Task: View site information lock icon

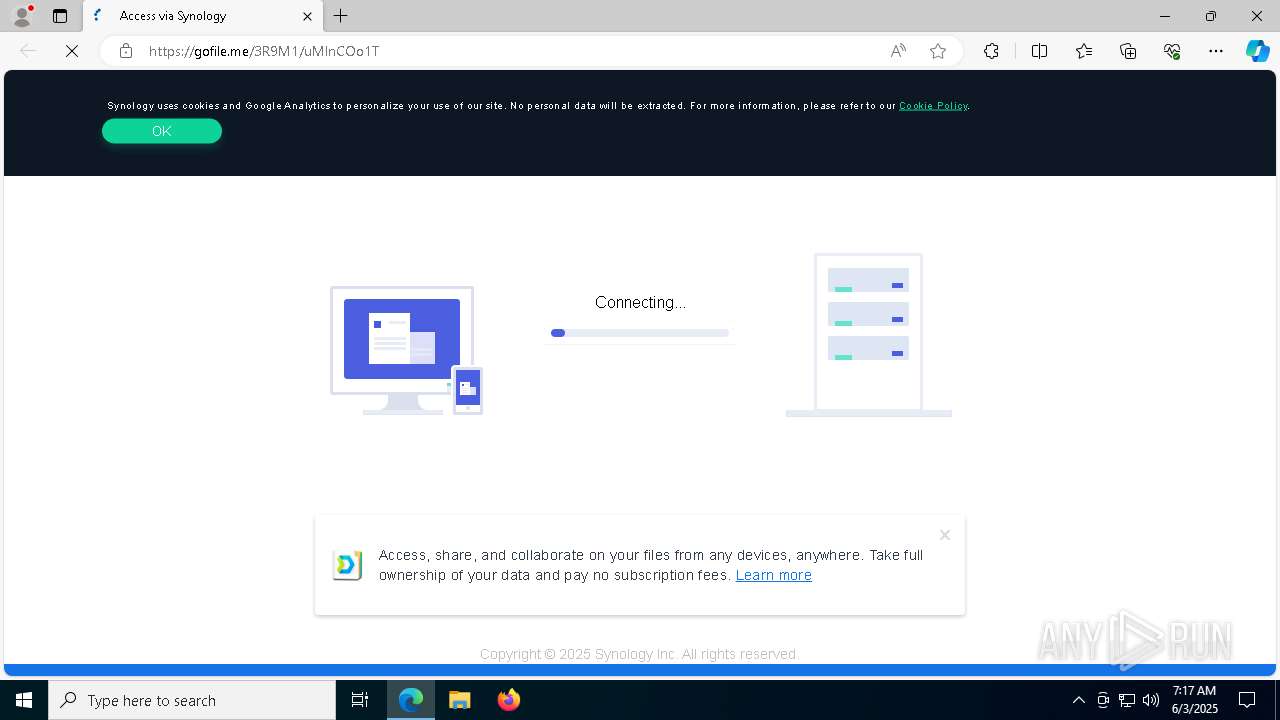Action: point(126,51)
